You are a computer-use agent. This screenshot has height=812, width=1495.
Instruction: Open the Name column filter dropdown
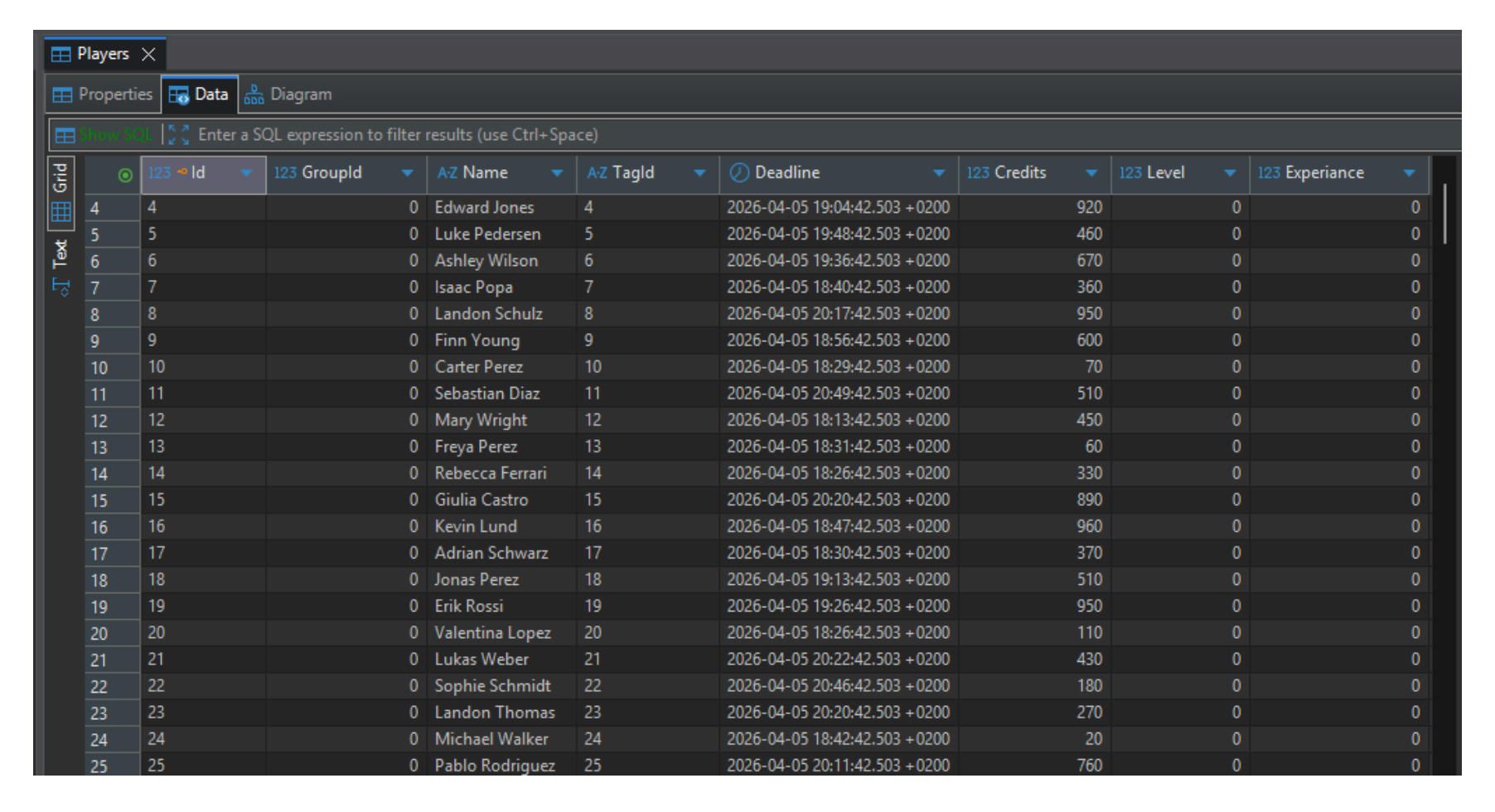pyautogui.click(x=557, y=173)
